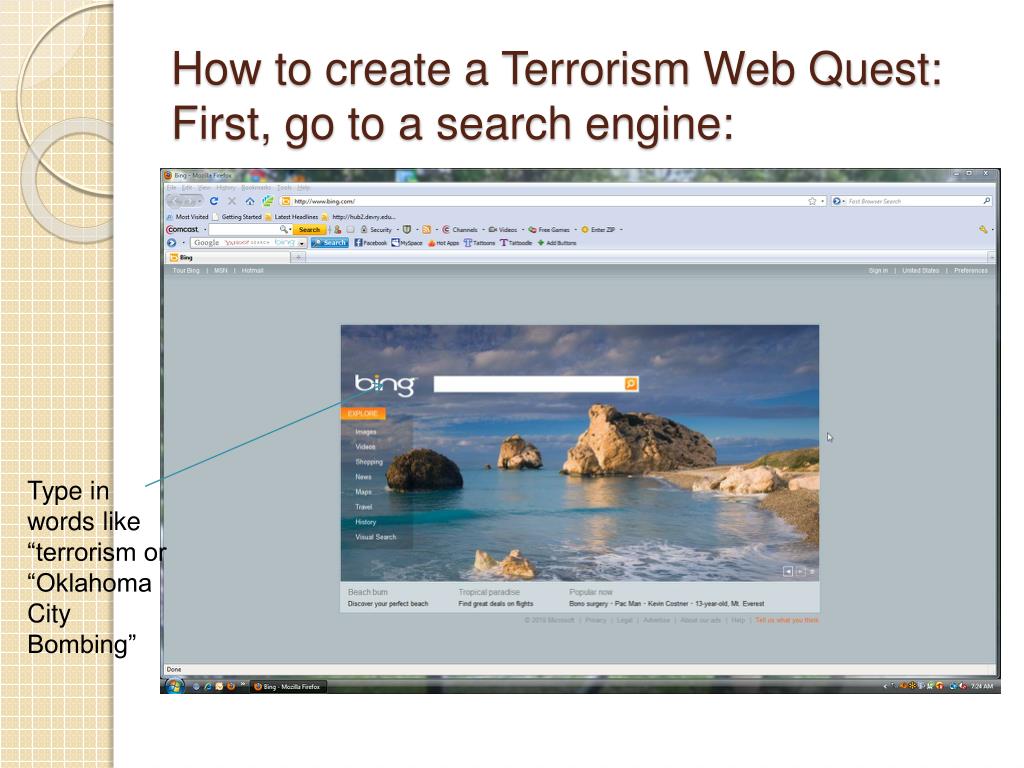
Task: Go to the Firefox home icon
Action: click(249, 201)
